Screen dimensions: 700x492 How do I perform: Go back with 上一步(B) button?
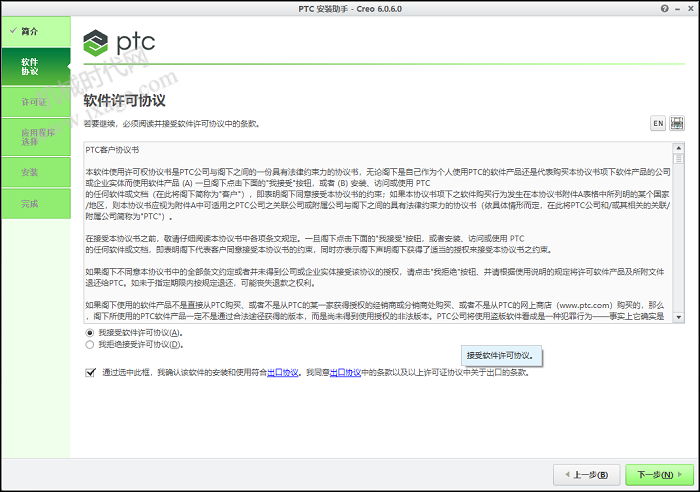pos(587,475)
